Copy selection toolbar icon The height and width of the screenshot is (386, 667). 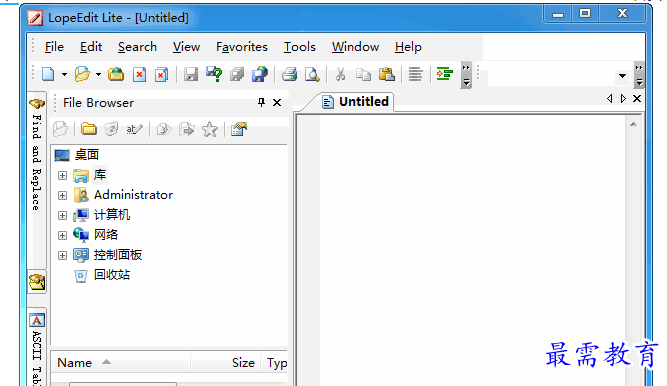[363, 74]
